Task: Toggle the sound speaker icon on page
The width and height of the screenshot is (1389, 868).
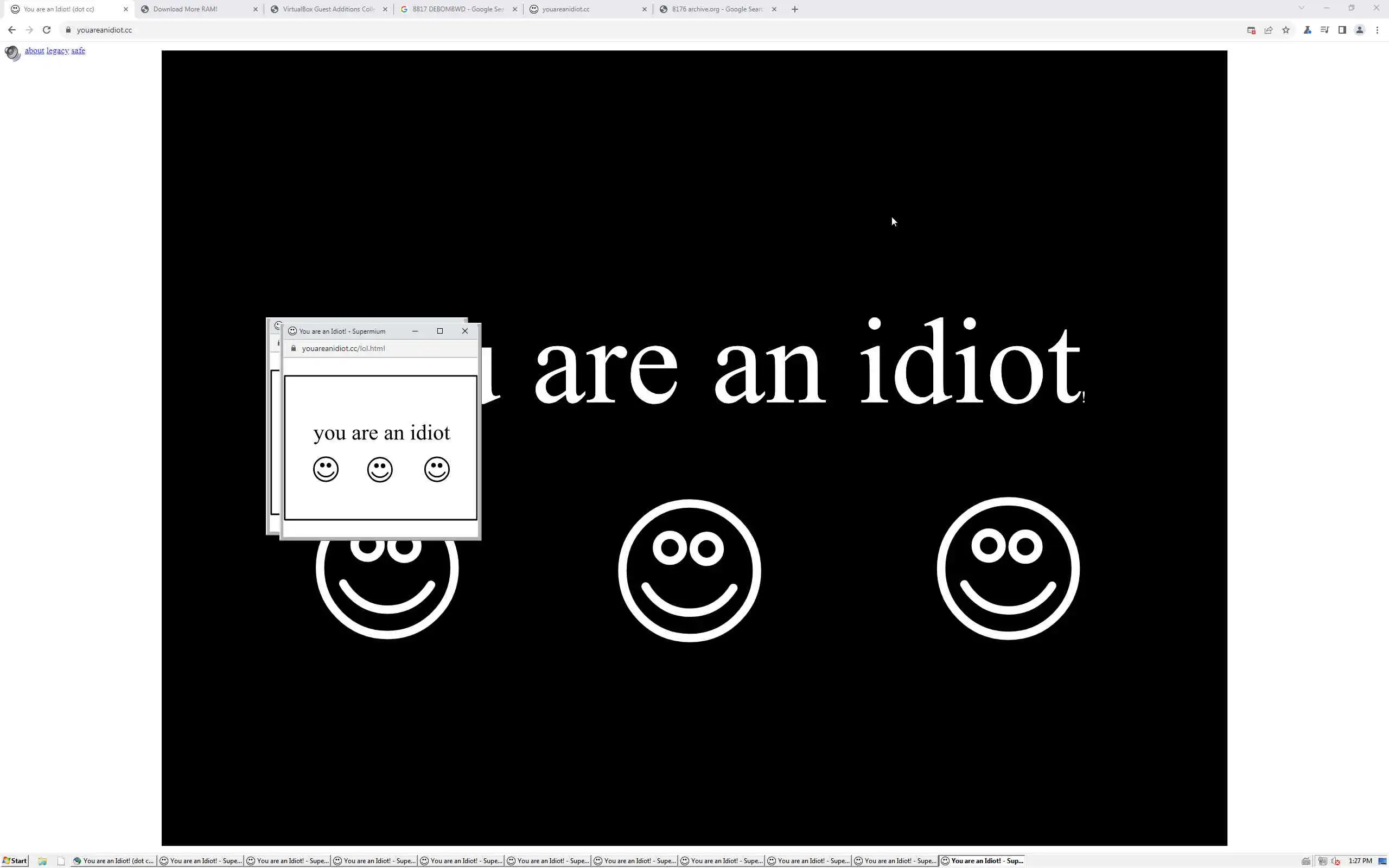Action: tap(12, 53)
